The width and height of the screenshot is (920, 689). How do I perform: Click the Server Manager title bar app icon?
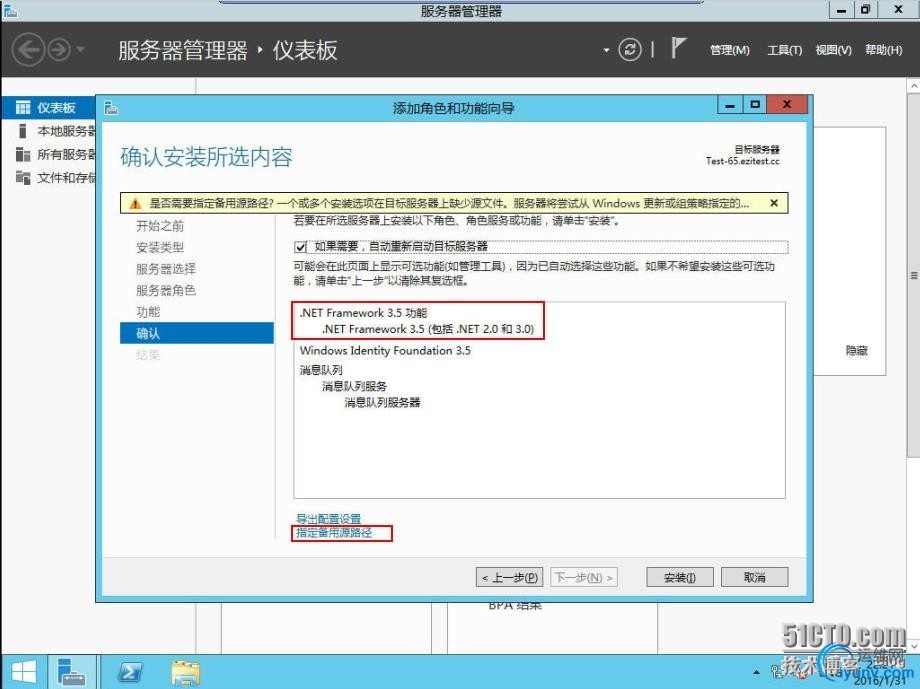[10, 10]
